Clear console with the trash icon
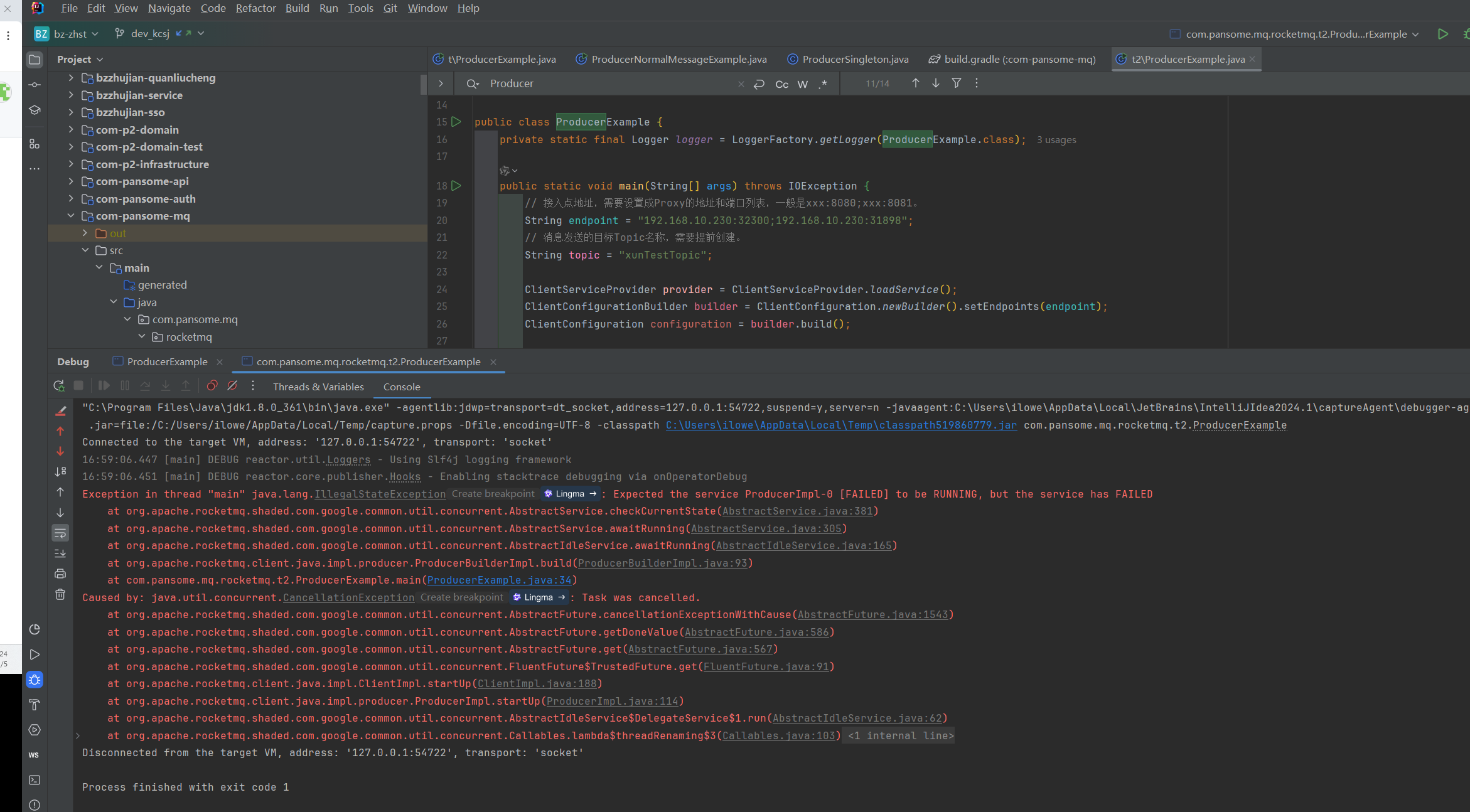Image resolution: width=1470 pixels, height=812 pixels. (x=60, y=594)
